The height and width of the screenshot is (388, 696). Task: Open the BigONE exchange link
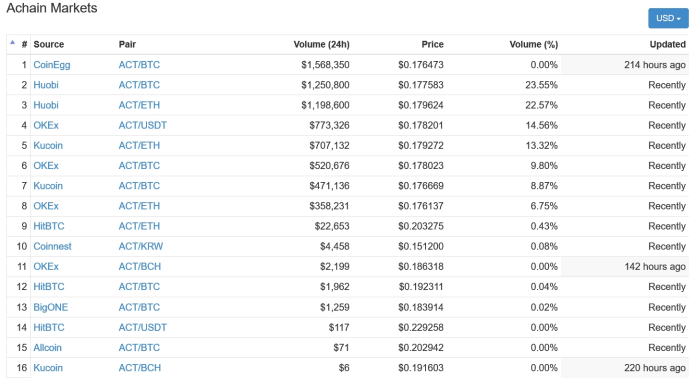51,307
